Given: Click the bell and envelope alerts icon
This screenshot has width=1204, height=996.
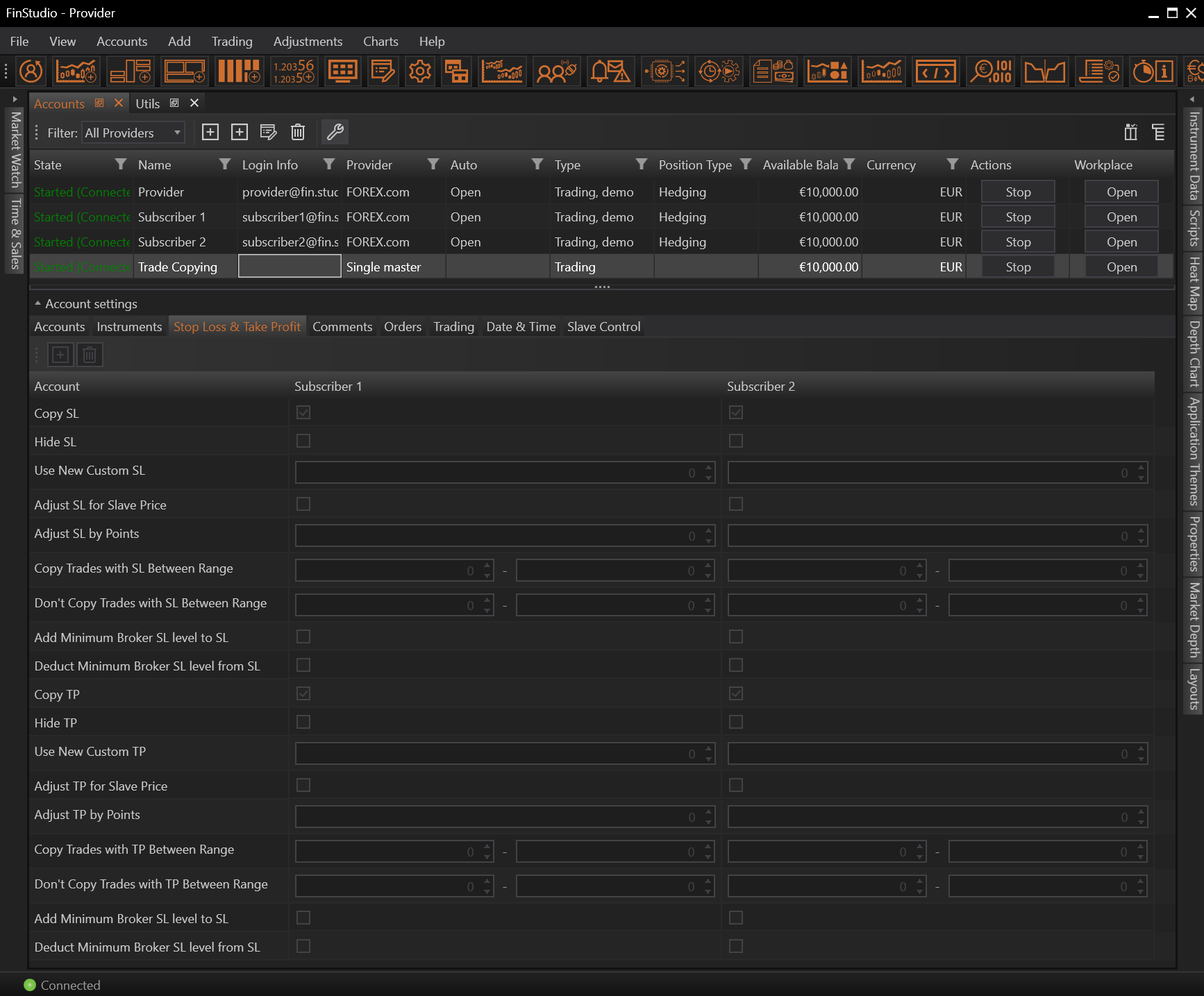Looking at the screenshot, I should [610, 71].
